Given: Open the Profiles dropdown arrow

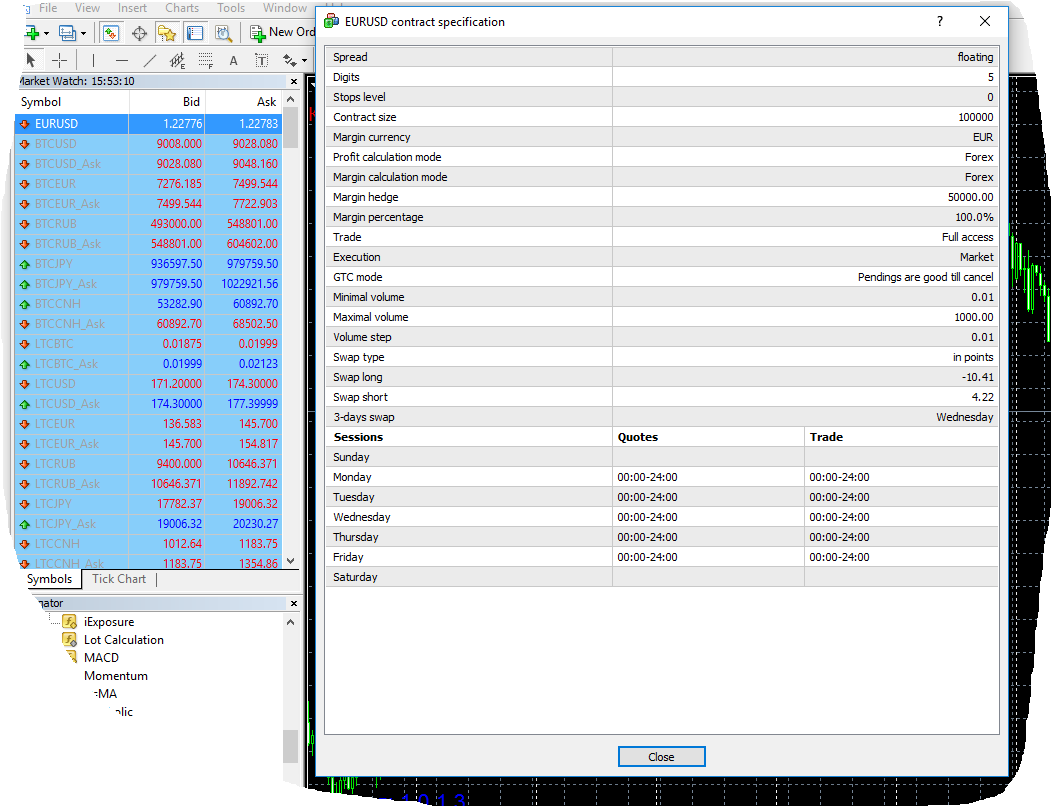Looking at the screenshot, I should pyautogui.click(x=83, y=33).
